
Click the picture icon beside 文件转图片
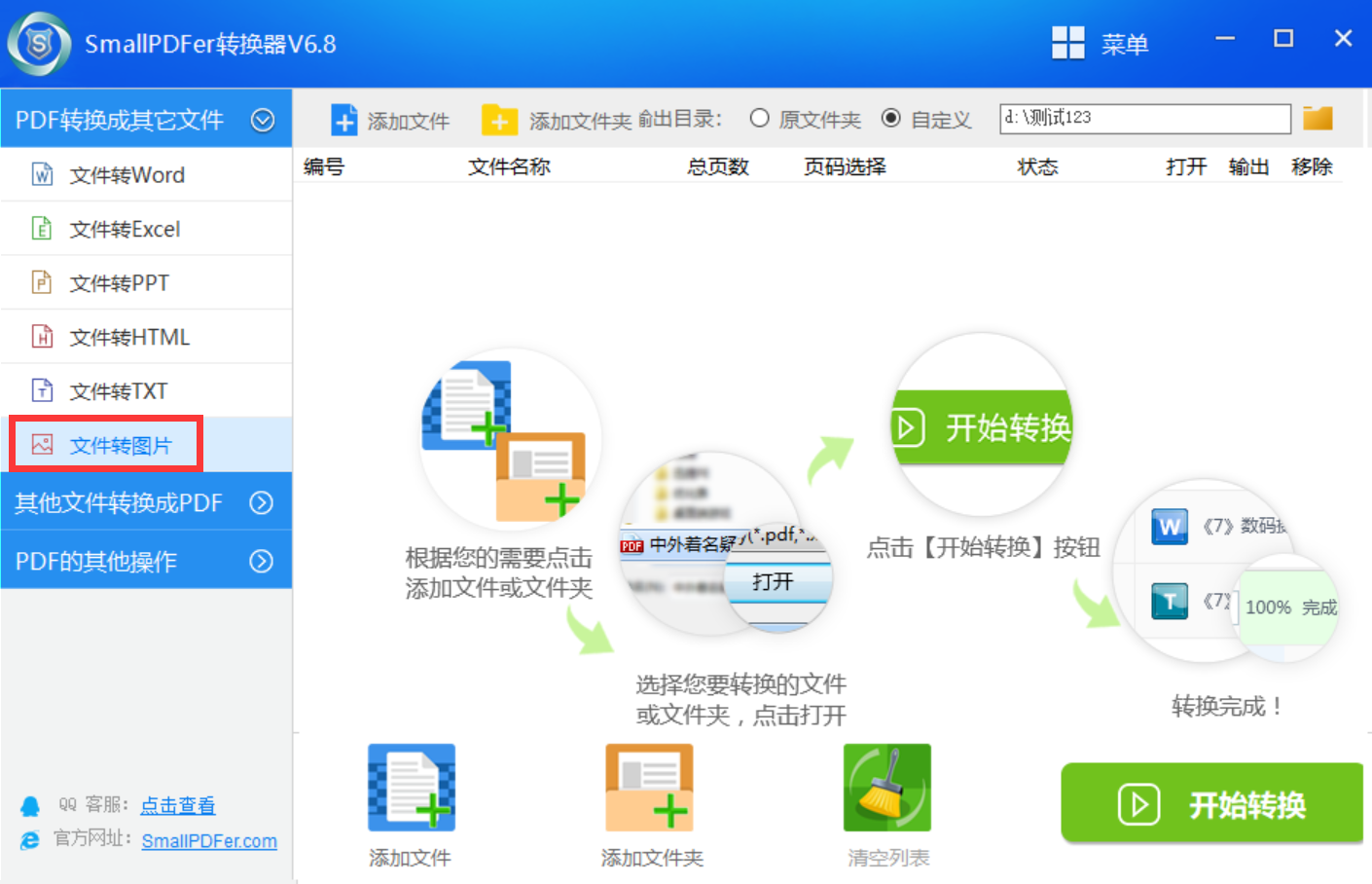click(42, 445)
